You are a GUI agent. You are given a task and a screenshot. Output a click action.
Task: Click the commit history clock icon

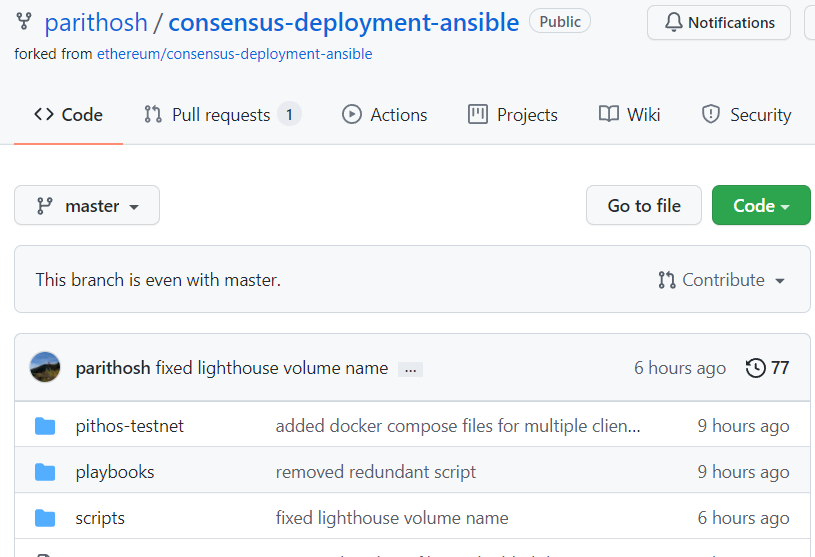pyautogui.click(x=756, y=368)
